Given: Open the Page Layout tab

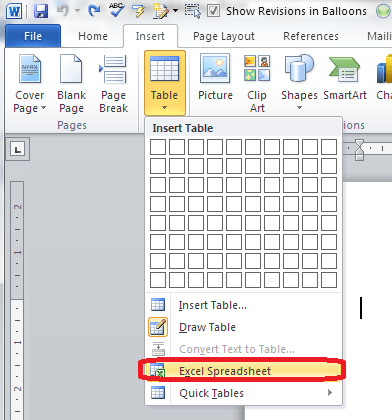Looking at the screenshot, I should click(x=224, y=36).
